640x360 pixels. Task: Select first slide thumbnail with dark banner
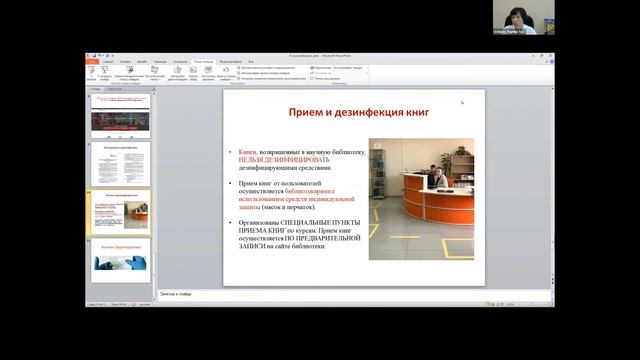pos(120,116)
